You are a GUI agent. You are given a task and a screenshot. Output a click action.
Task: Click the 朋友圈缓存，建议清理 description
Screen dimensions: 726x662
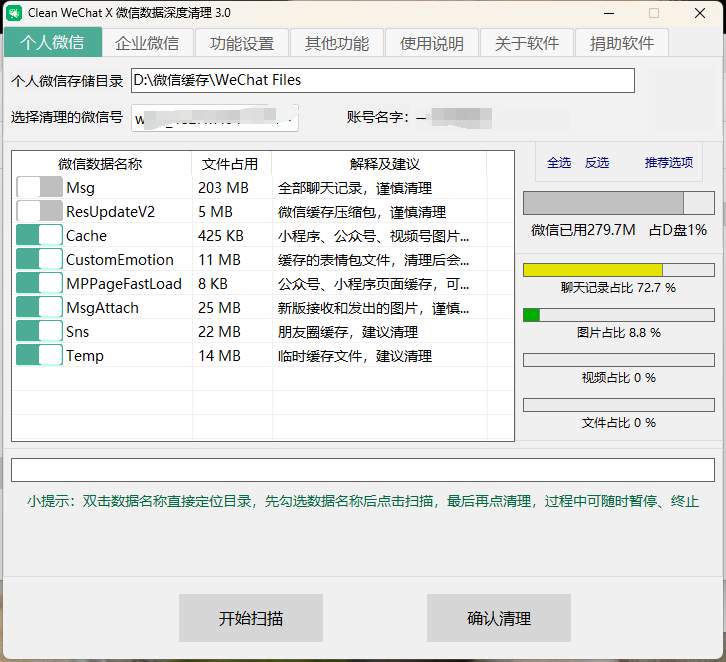[348, 332]
